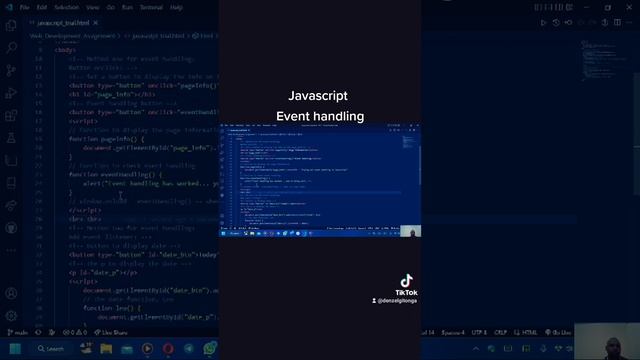Image resolution: width=640 pixels, height=360 pixels.
Task: Open the Run and Debug icon
Action: point(11,93)
